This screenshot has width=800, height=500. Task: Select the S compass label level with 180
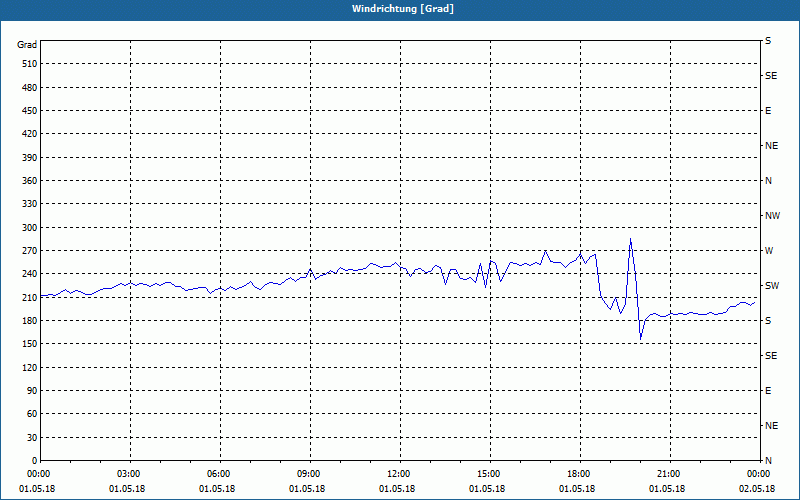(768, 321)
